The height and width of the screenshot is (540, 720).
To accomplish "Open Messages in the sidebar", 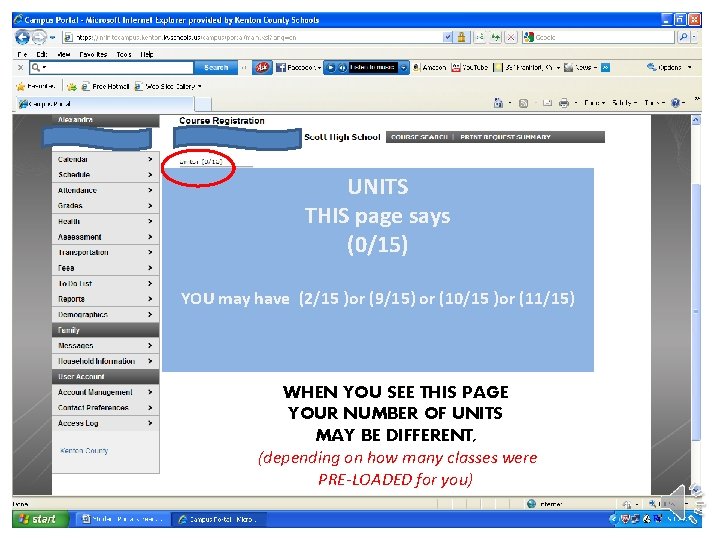I will [106, 345].
